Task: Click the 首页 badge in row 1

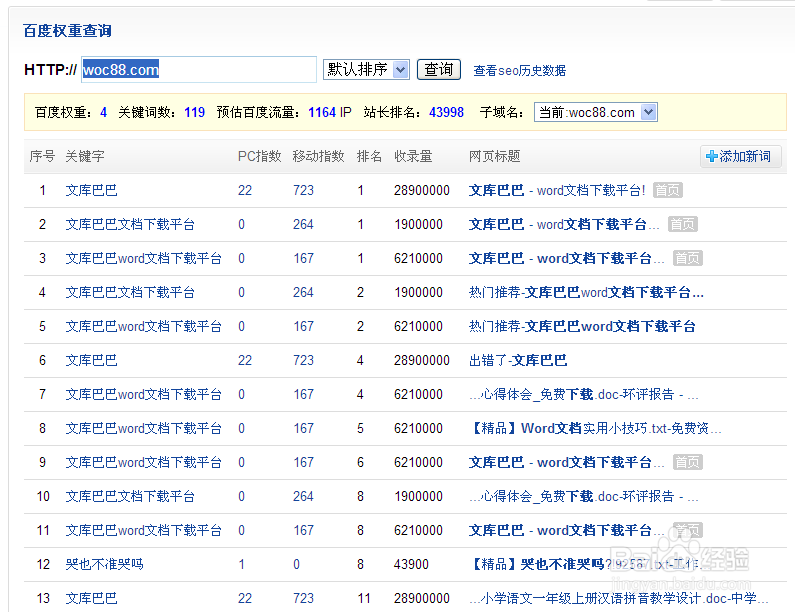Action: [668, 190]
